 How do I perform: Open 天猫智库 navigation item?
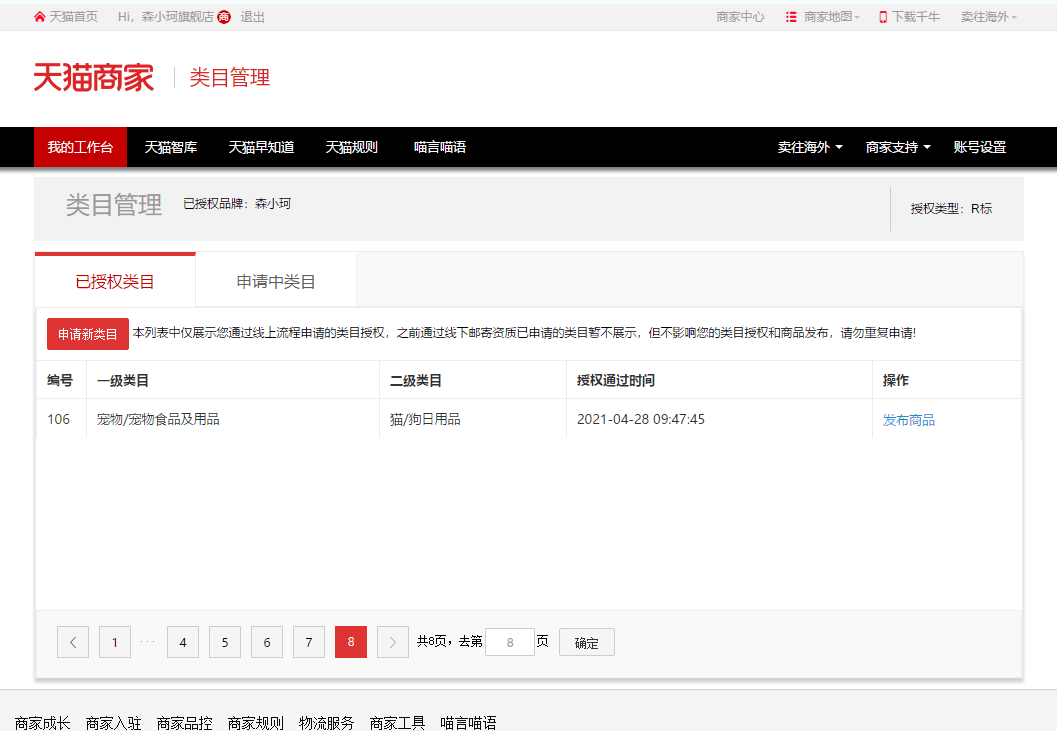[x=171, y=147]
